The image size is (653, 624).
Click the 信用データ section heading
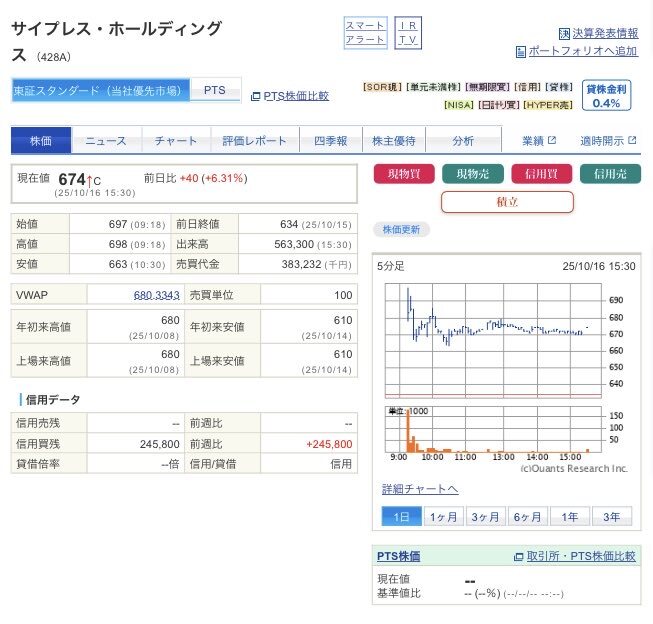pyautogui.click(x=53, y=400)
